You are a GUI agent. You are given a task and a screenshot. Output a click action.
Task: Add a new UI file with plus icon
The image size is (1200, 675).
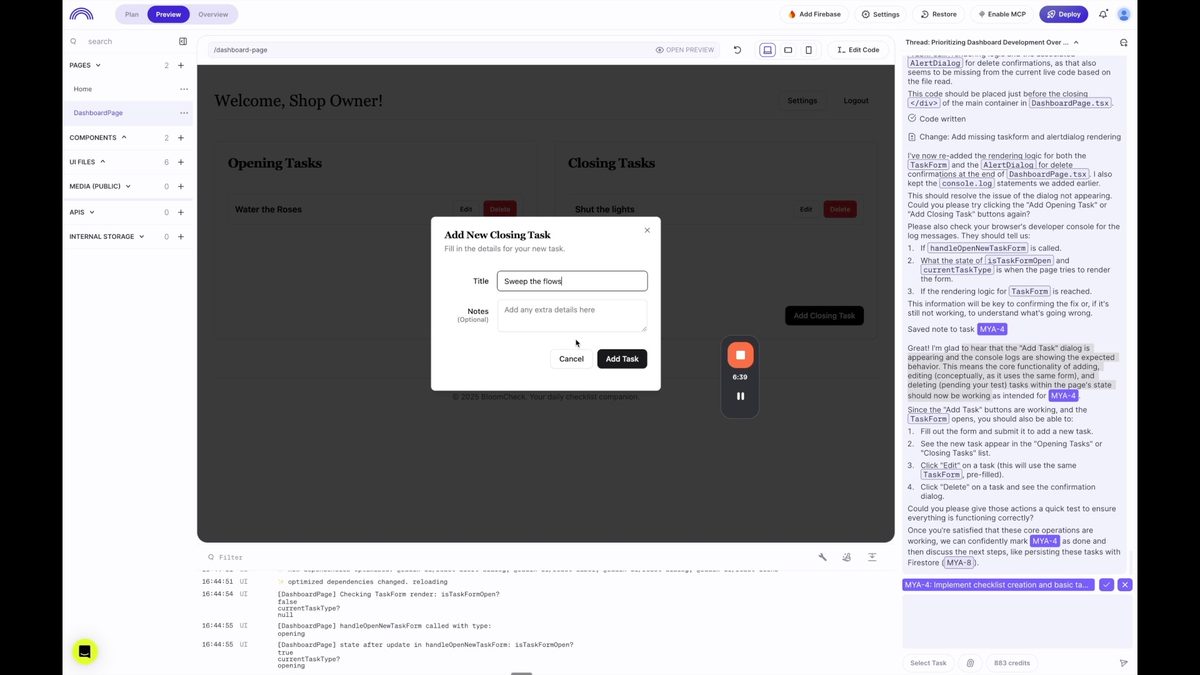coord(181,161)
